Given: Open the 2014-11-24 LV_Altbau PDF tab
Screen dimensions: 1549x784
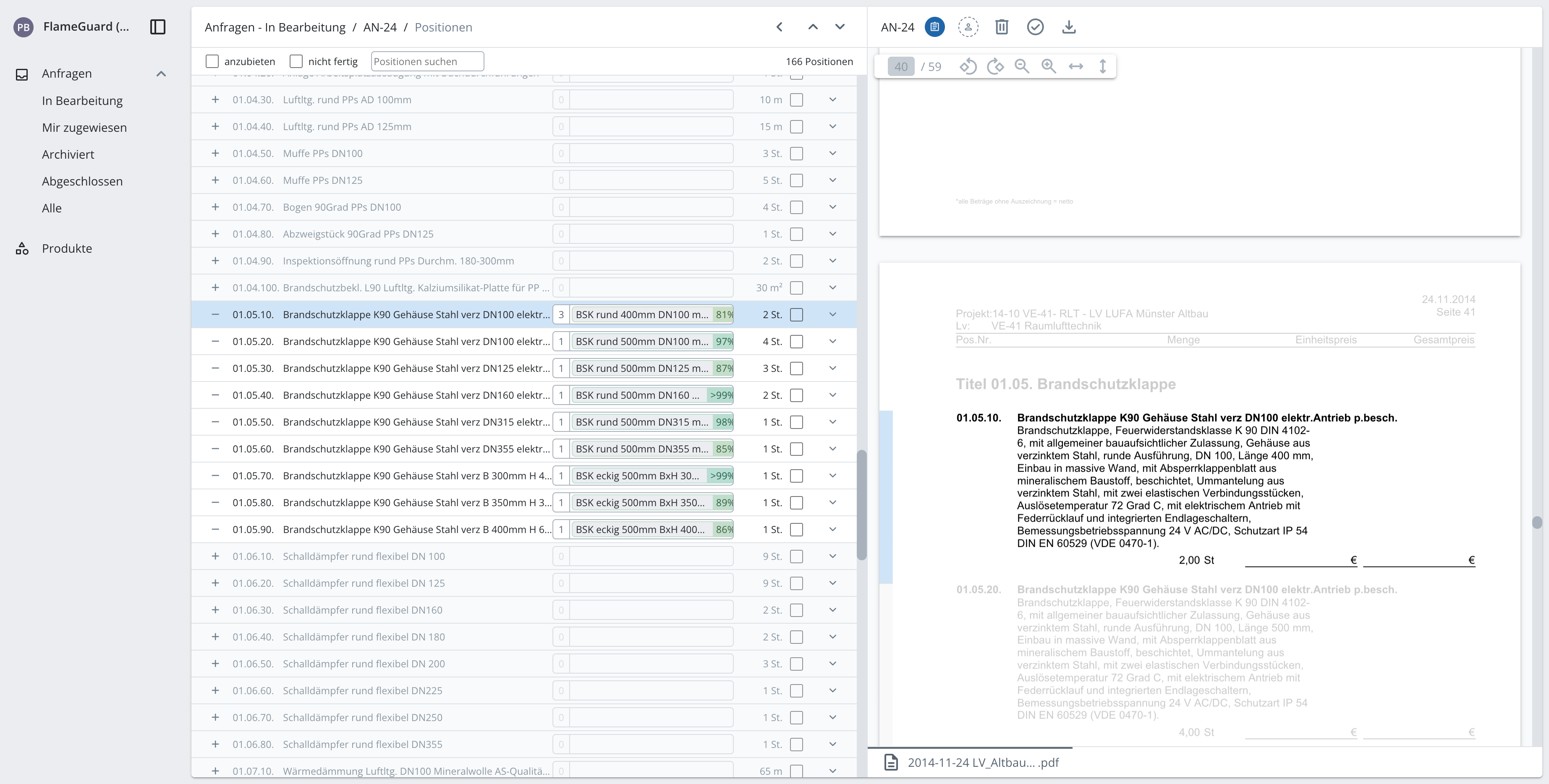Looking at the screenshot, I should point(970,762).
